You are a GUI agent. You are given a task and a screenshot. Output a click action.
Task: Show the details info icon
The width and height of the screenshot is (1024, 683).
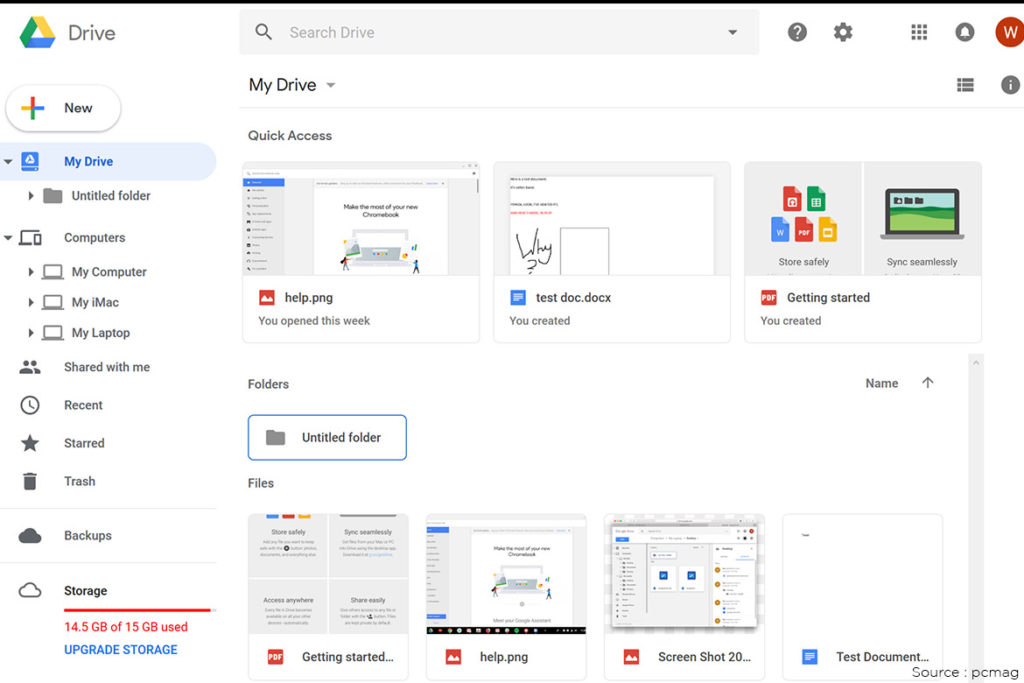click(x=1010, y=85)
